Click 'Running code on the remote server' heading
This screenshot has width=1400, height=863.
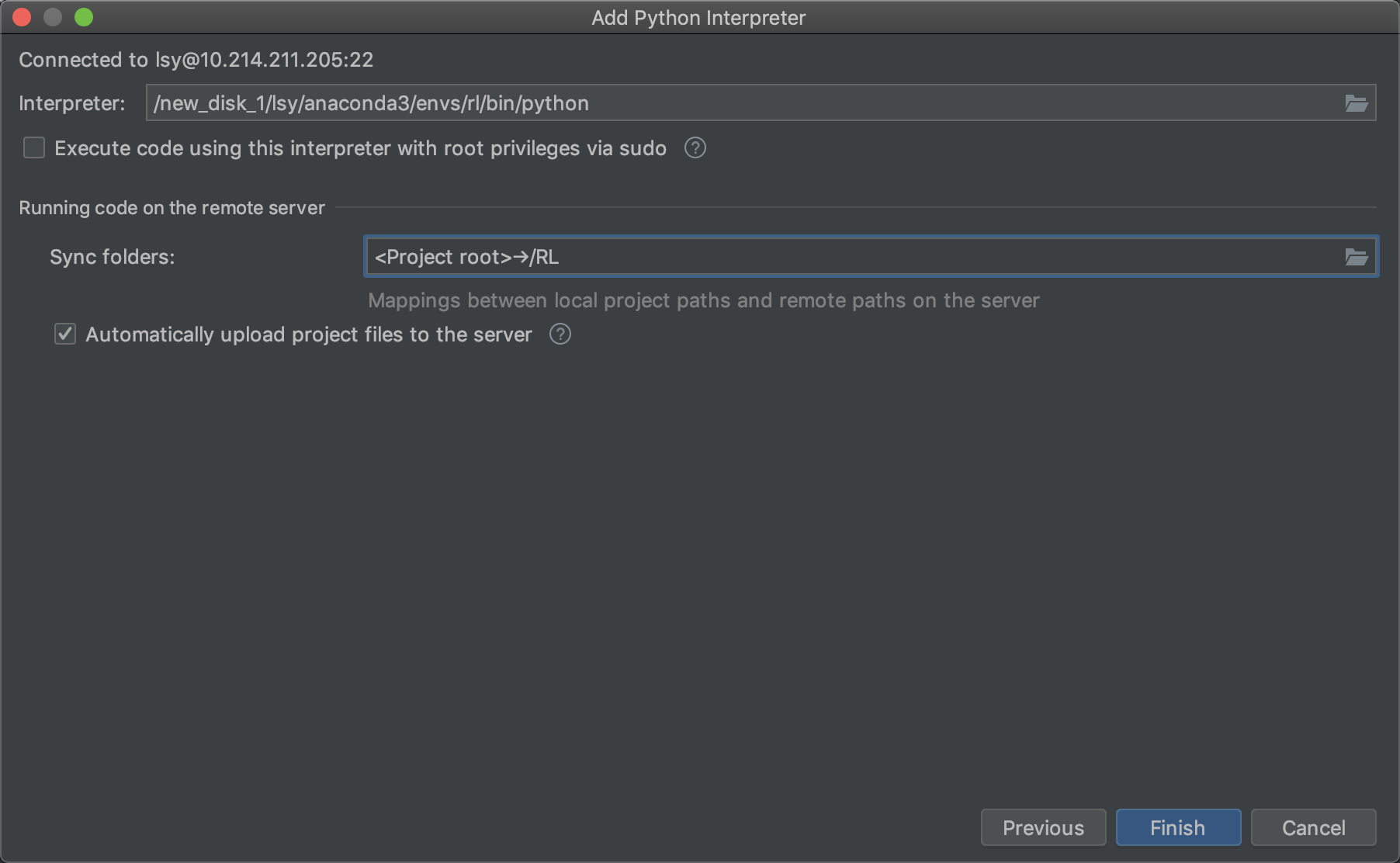tap(172, 208)
